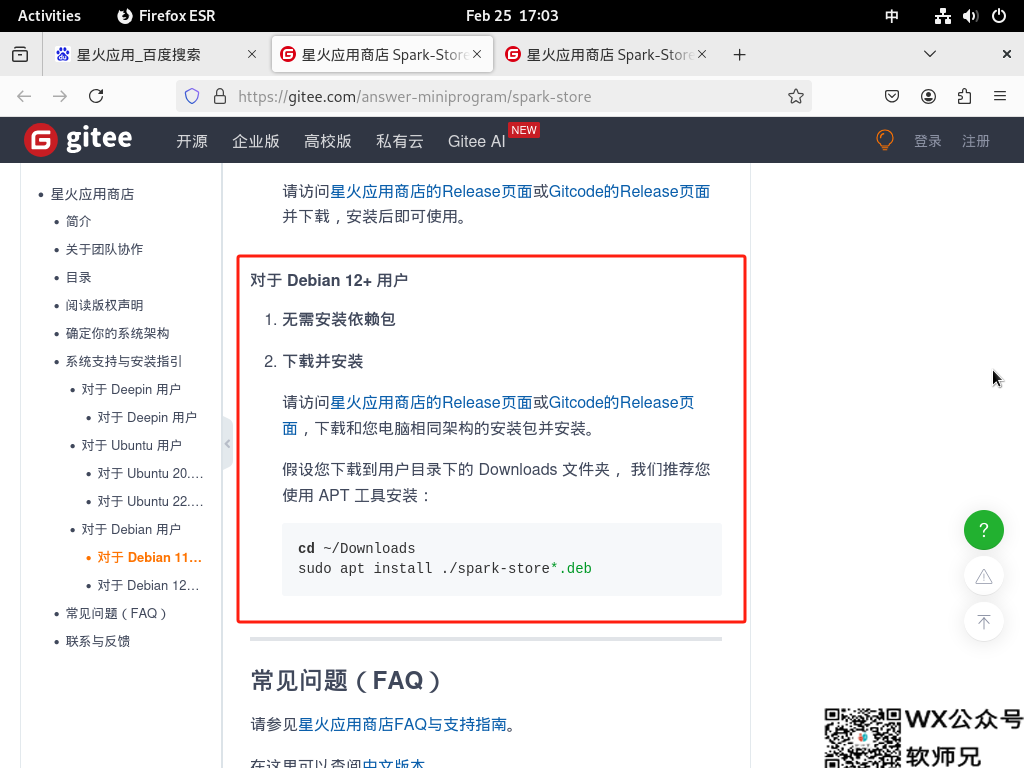Open 私有云 in Gitee navigation
This screenshot has width=1024, height=768.
click(x=400, y=141)
